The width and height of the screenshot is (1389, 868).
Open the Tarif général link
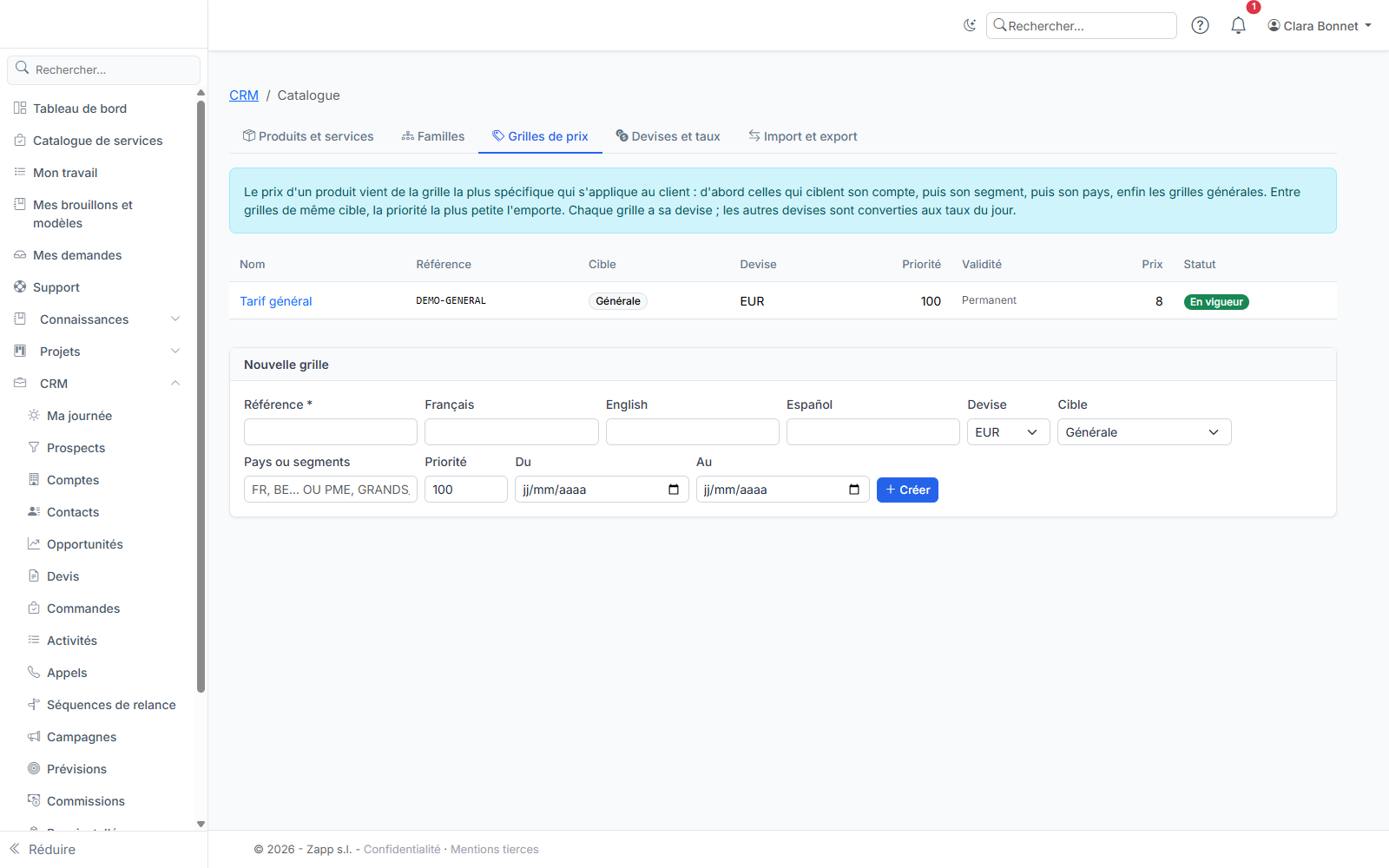tap(276, 301)
